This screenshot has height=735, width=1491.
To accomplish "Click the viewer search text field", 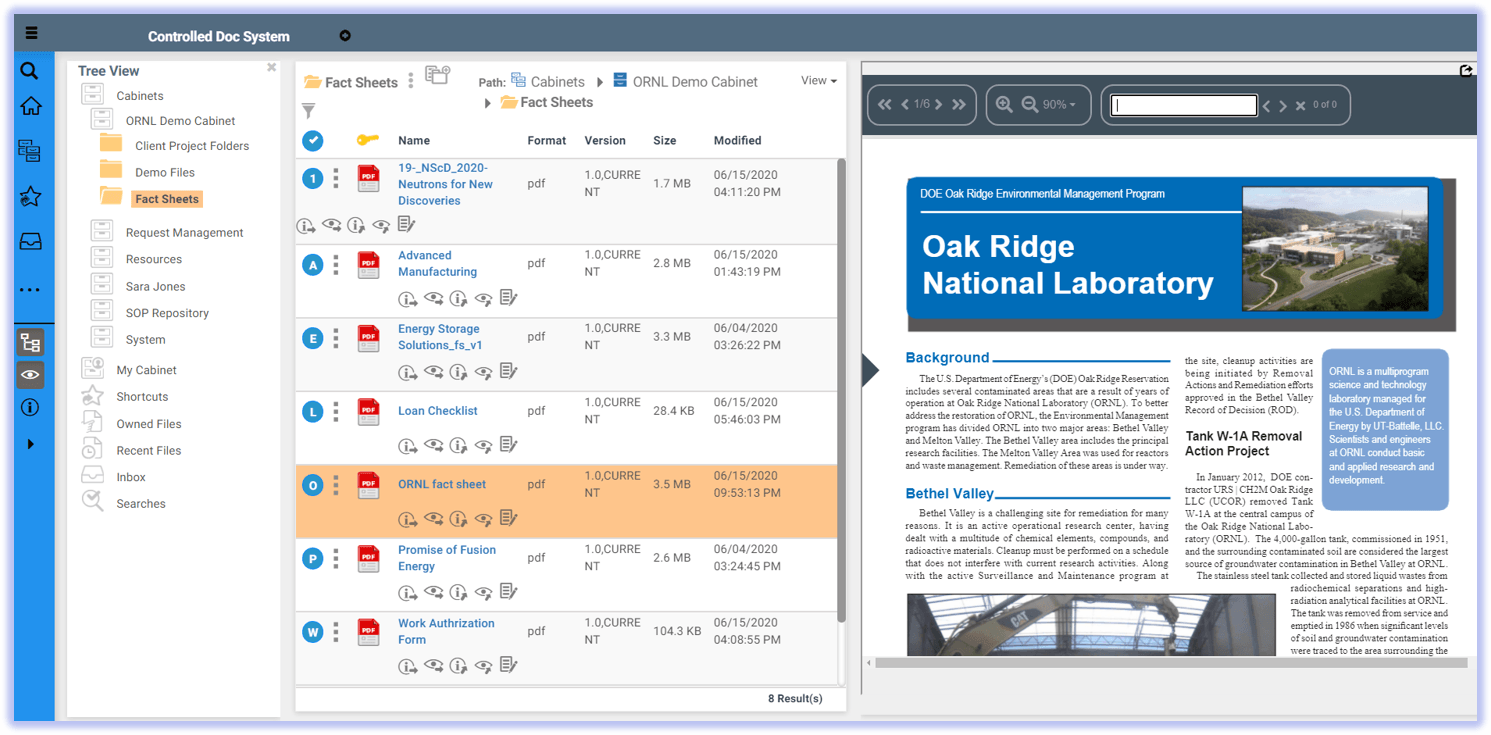I will (1184, 105).
